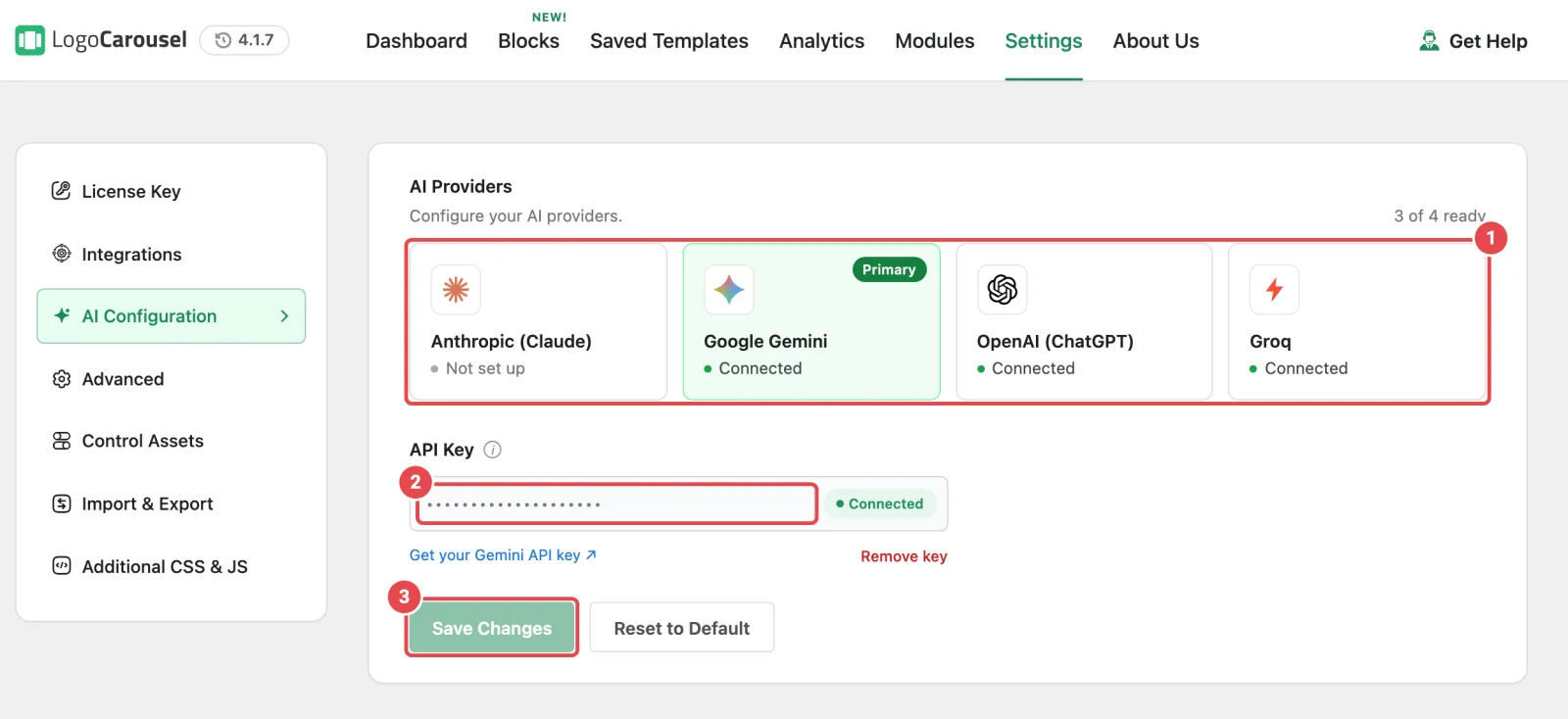Click the API Key info icon
1568x719 pixels.
(x=492, y=450)
